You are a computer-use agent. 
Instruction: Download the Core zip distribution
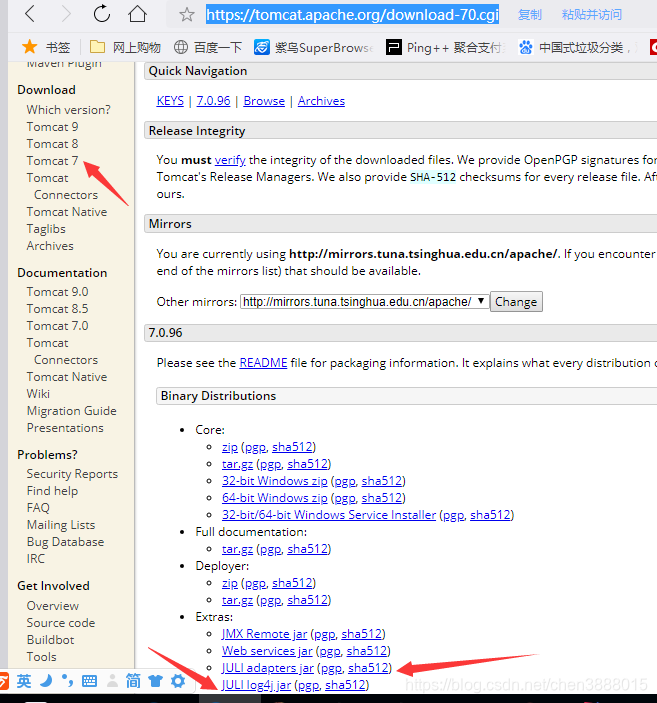(x=230, y=447)
